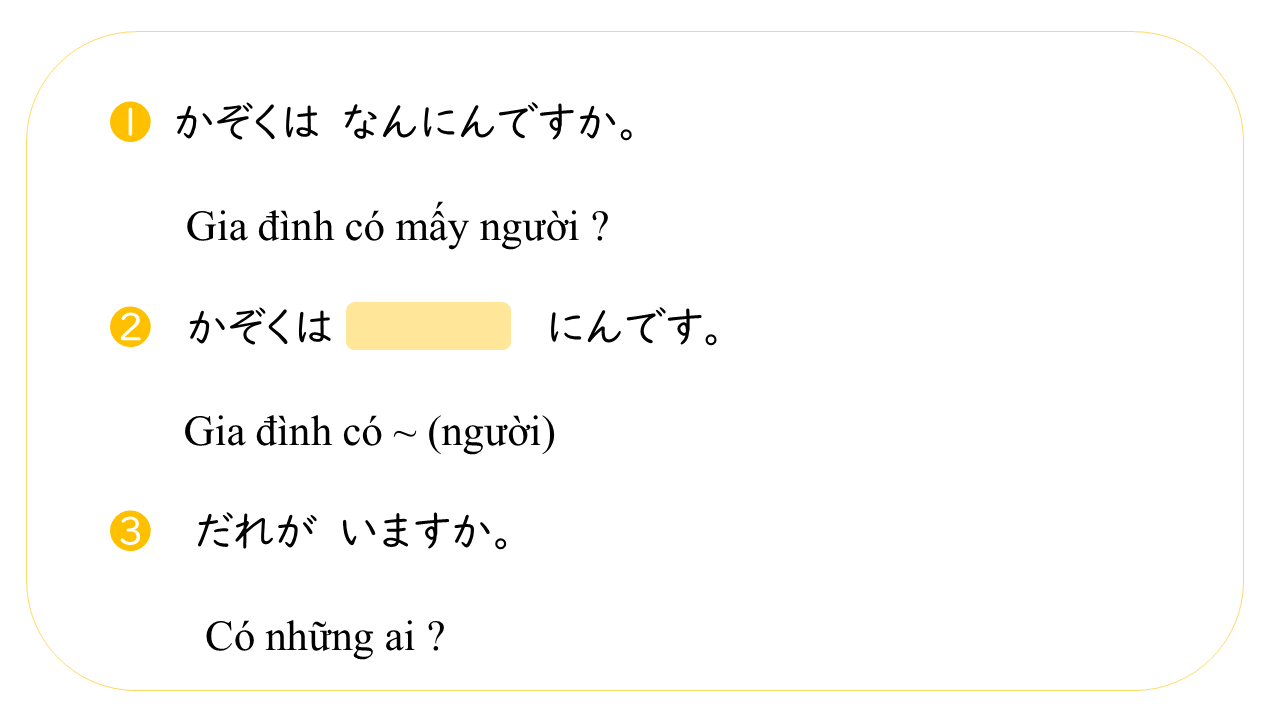
Task: Click the word なんにんですか in sentence one
Action: 490,124
